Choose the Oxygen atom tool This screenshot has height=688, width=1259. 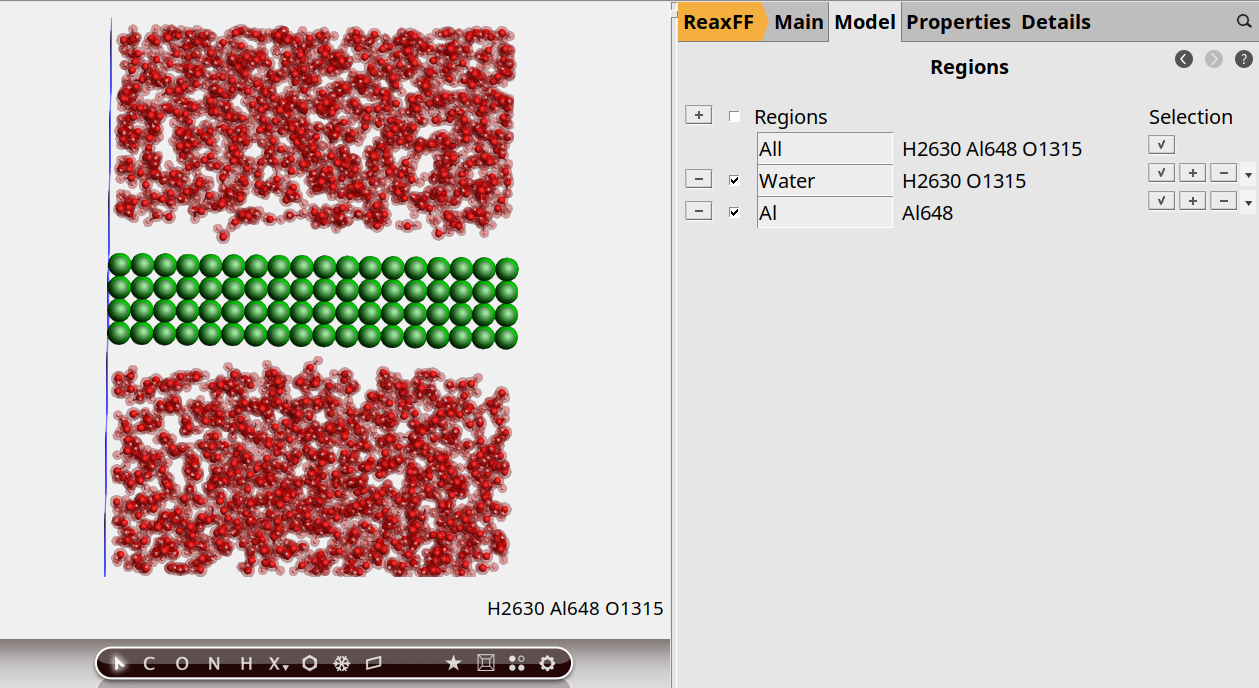181,663
